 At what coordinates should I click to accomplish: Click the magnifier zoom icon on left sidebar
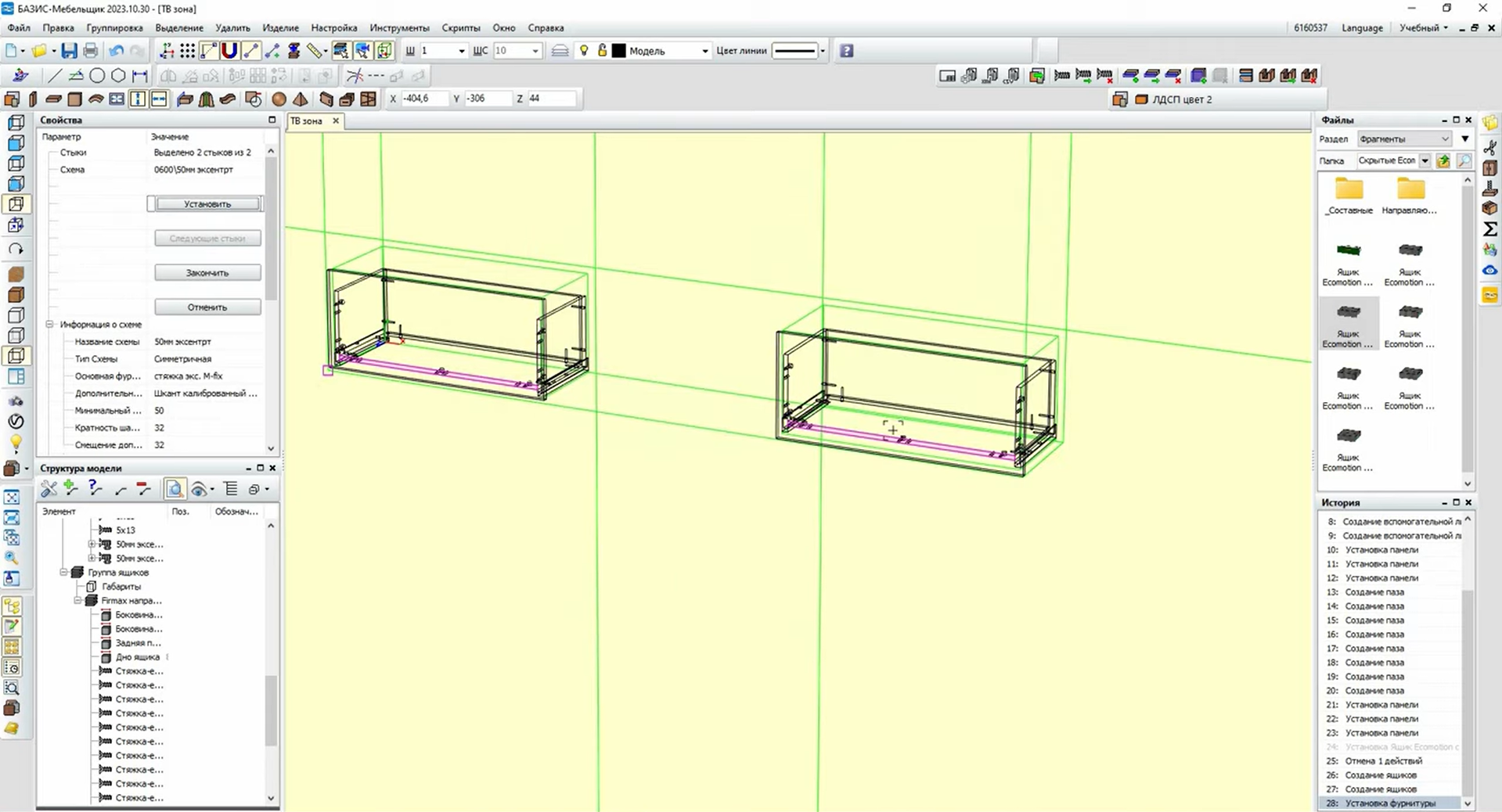point(12,558)
